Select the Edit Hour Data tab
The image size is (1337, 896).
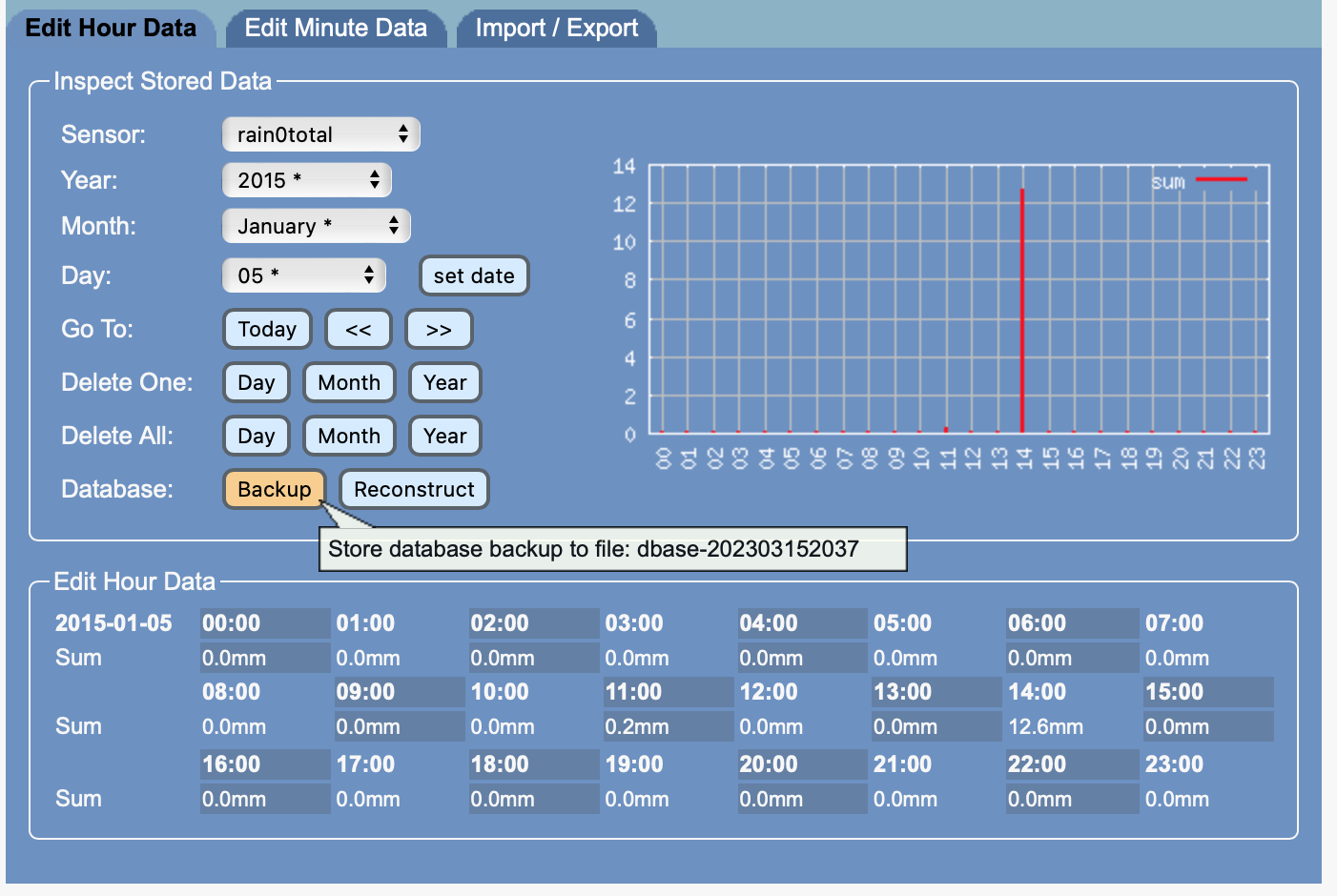(111, 28)
